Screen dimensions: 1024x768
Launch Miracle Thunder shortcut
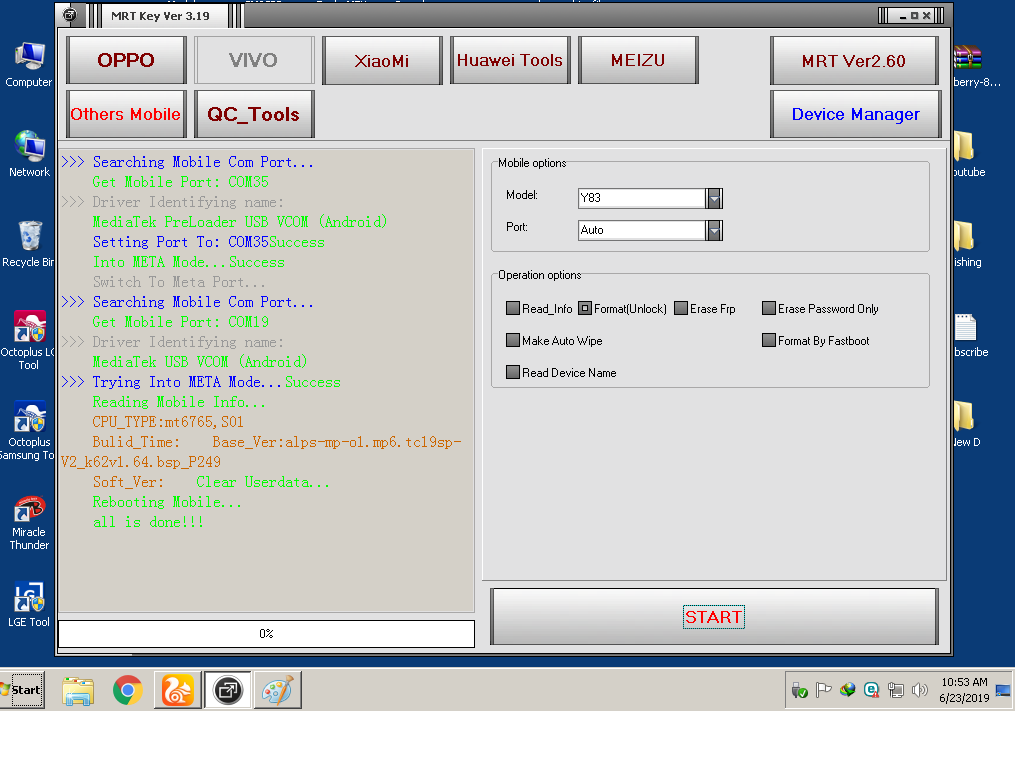[x=29, y=522]
